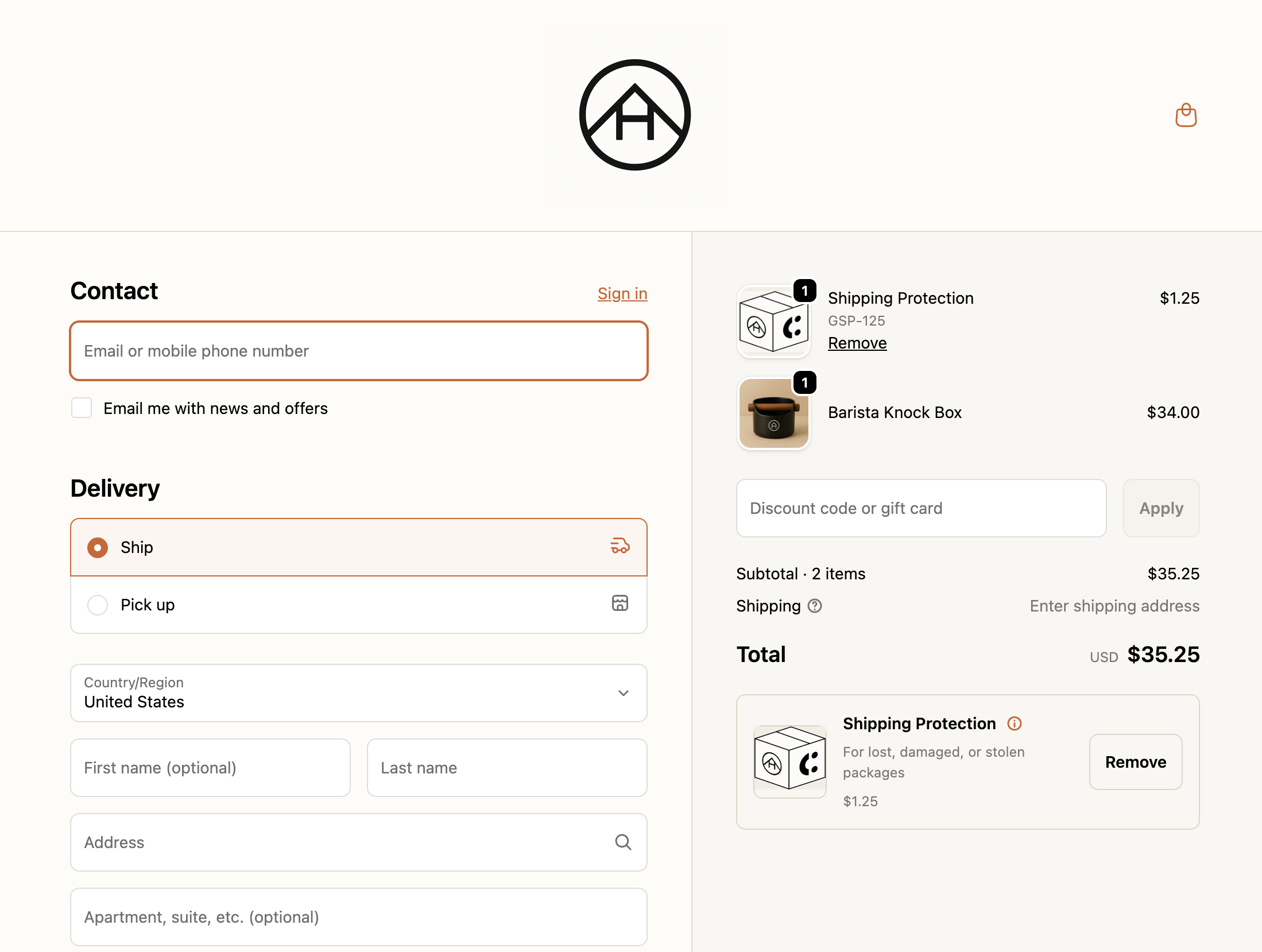The image size is (1262, 952).
Task: Select the Ship delivery radio button
Action: pos(98,547)
